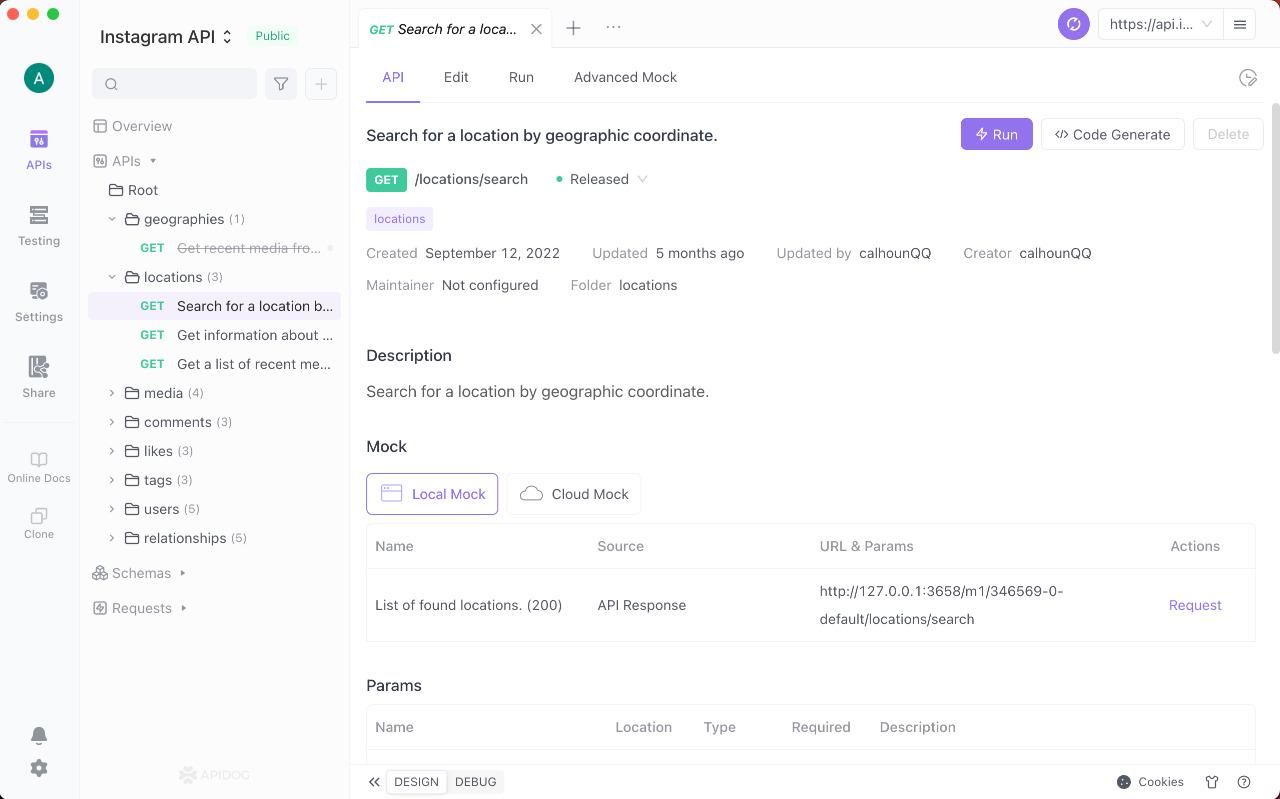1280x799 pixels.
Task: Open Online Docs
Action: click(39, 467)
